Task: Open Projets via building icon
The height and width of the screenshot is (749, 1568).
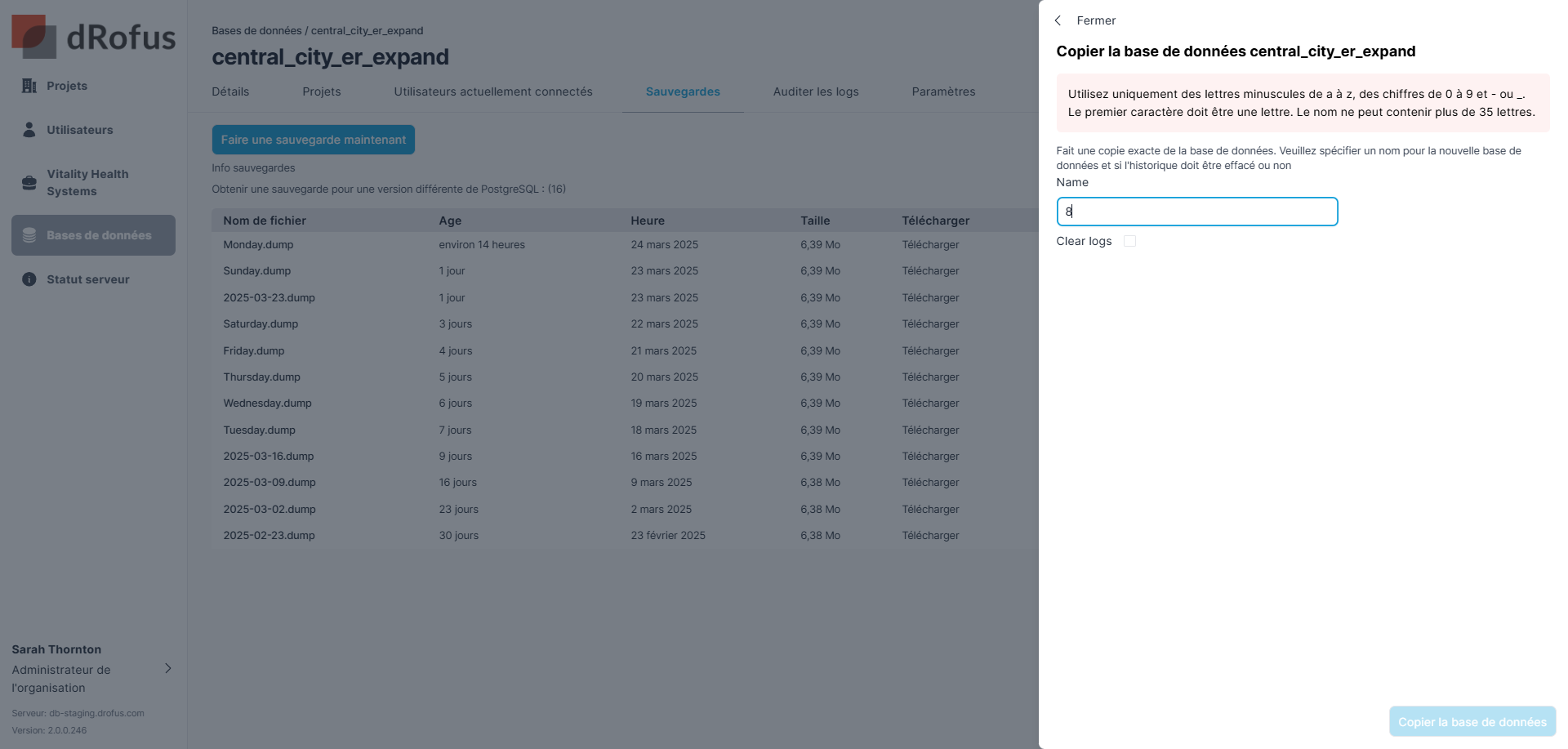Action: pos(29,86)
